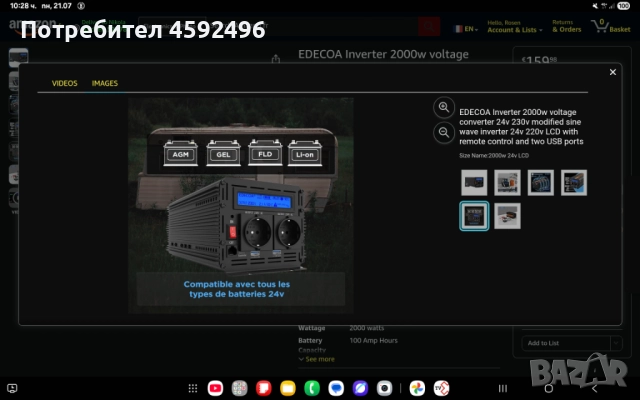The height and width of the screenshot is (400, 640).
Task: Launch the purple Samsung Internet browser
Action: (x=360, y=388)
